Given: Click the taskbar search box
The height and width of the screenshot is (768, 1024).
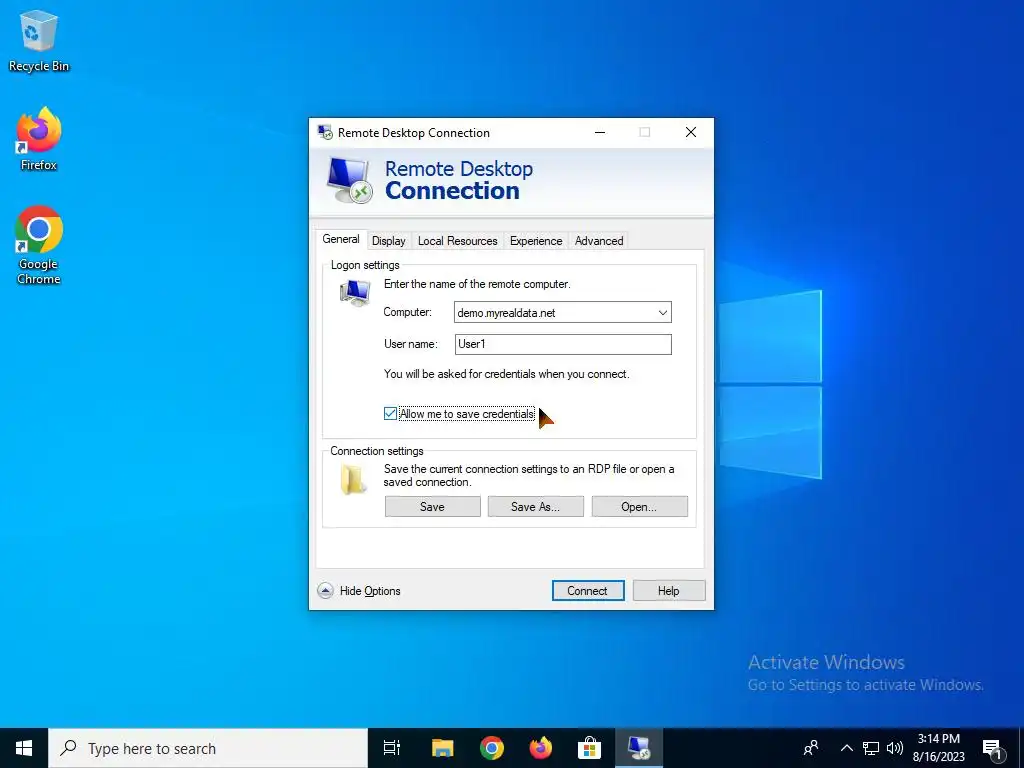Looking at the screenshot, I should [208, 748].
